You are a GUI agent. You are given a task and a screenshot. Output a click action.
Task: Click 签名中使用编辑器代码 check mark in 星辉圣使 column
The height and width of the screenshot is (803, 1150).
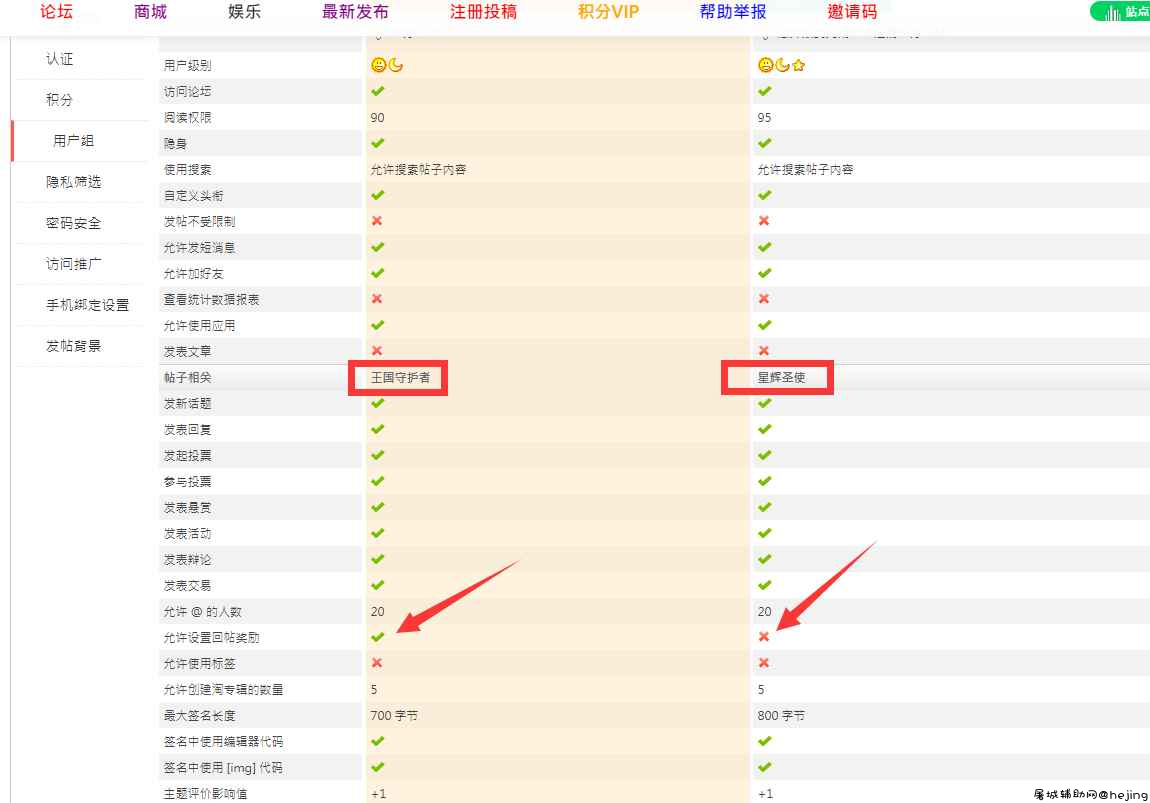click(x=765, y=741)
